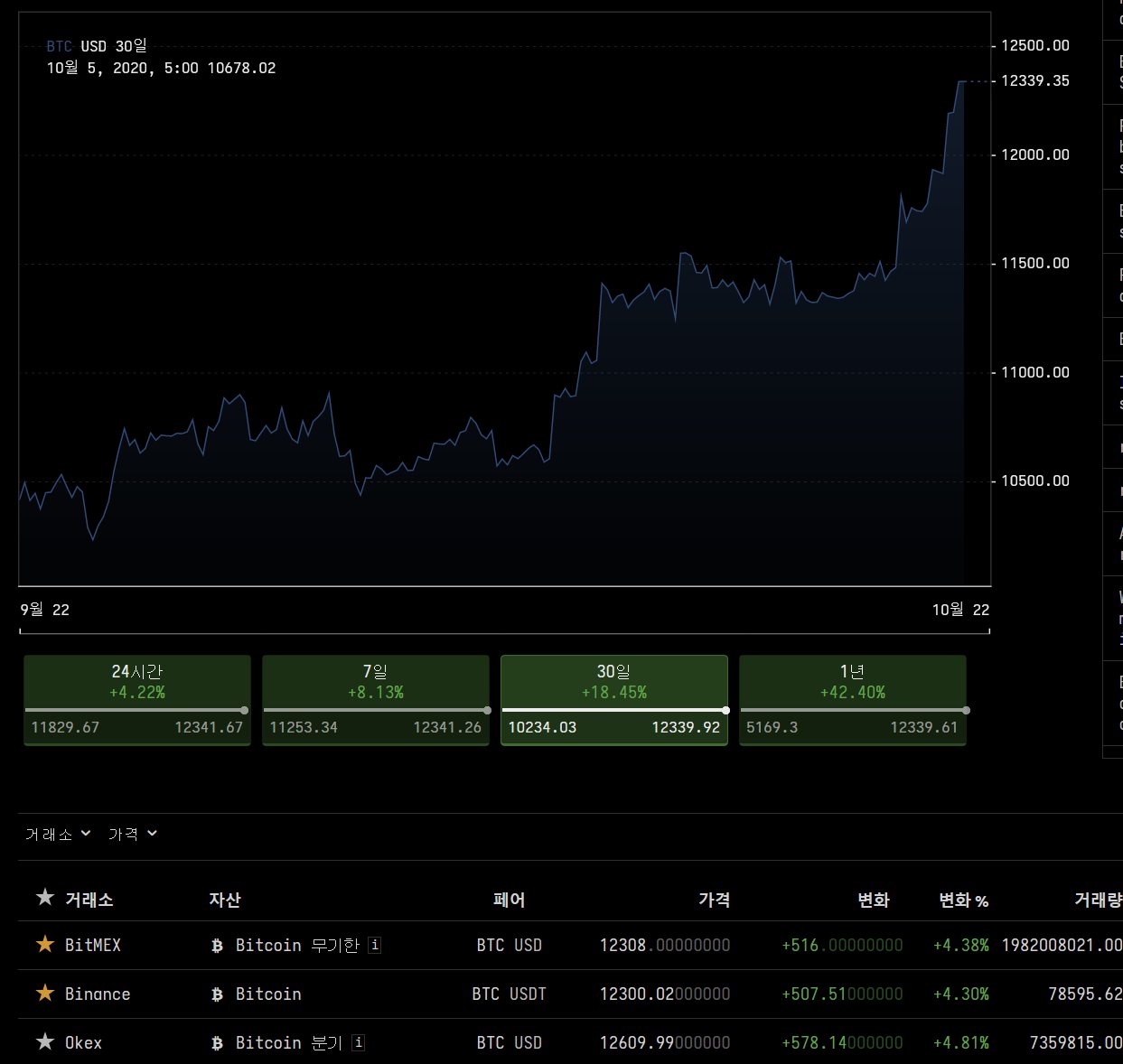Expand the 거래소 filter dropdown above the table

point(58,834)
